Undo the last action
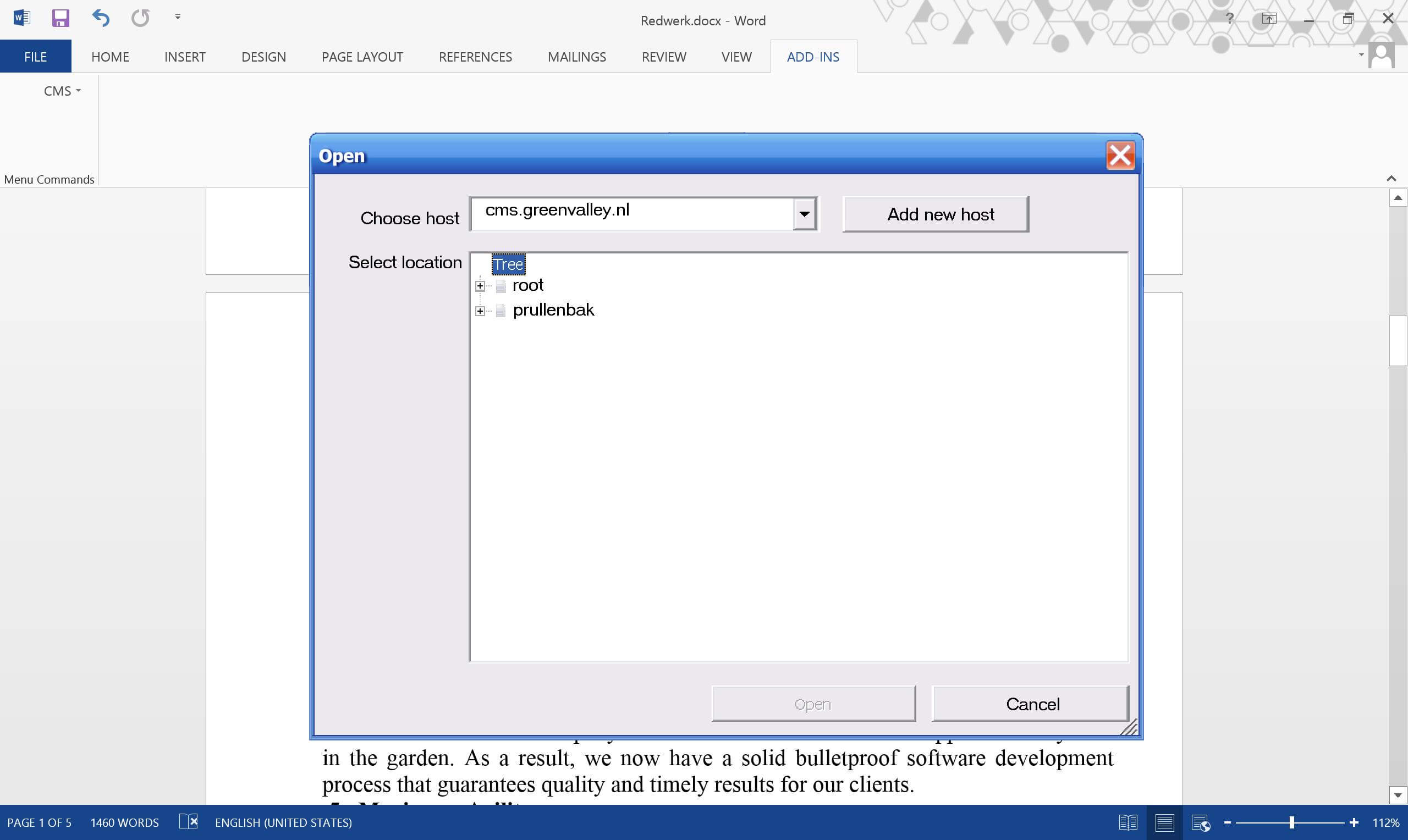The width and height of the screenshot is (1408, 840). pyautogui.click(x=101, y=18)
